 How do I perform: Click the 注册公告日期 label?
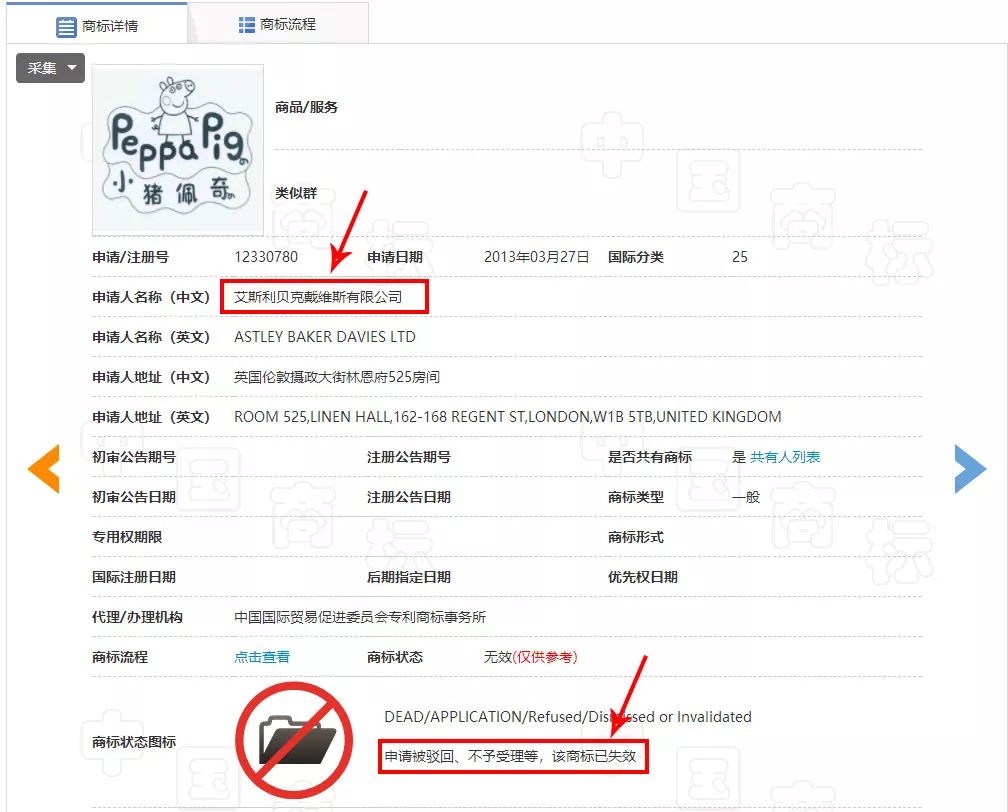[409, 497]
